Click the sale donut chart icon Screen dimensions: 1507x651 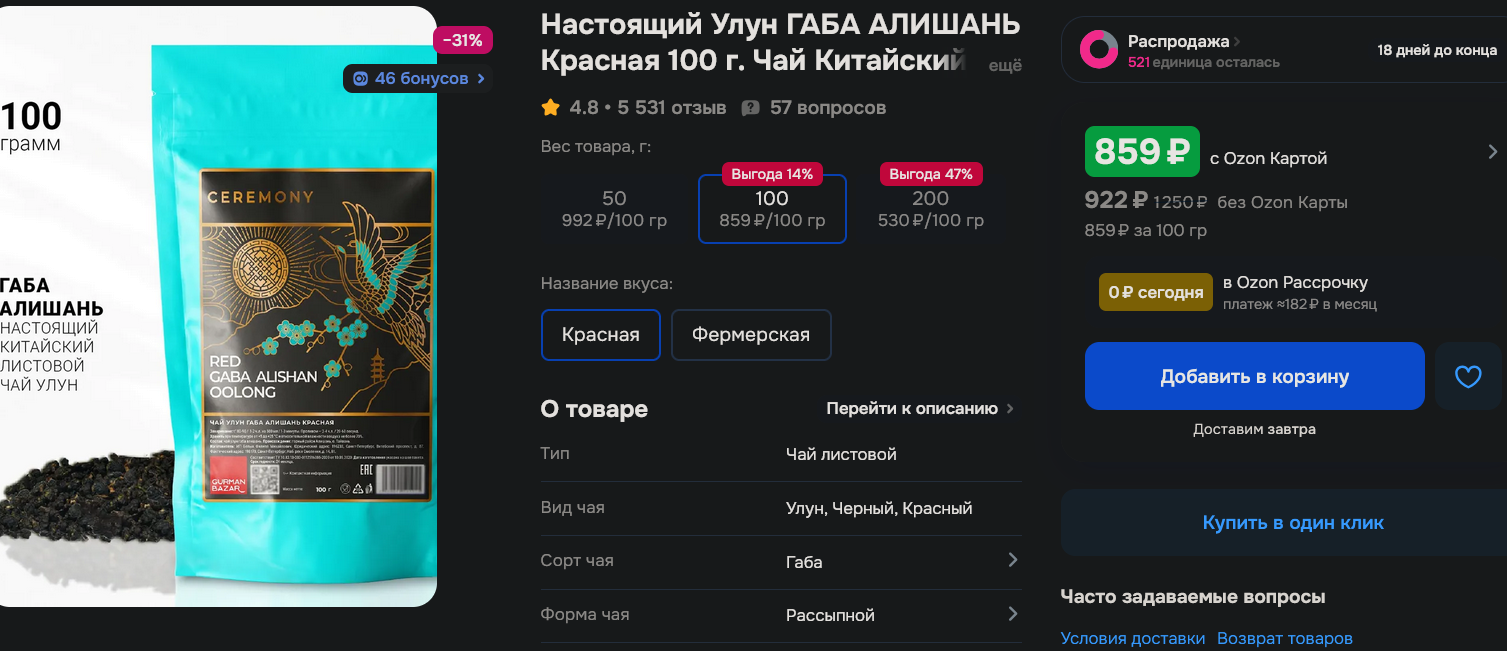pyautogui.click(x=1099, y=50)
